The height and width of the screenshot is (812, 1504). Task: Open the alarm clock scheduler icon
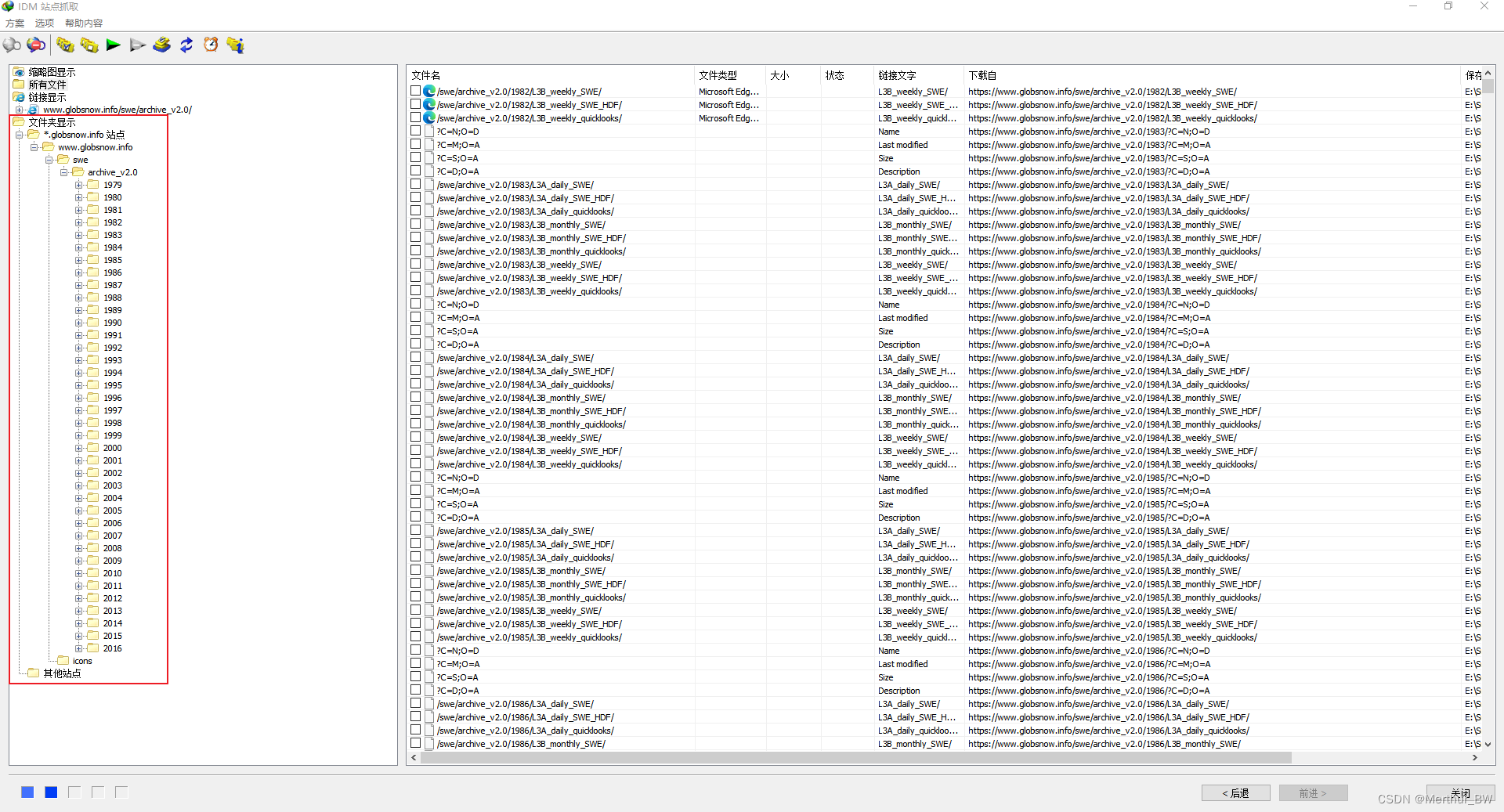[211, 45]
